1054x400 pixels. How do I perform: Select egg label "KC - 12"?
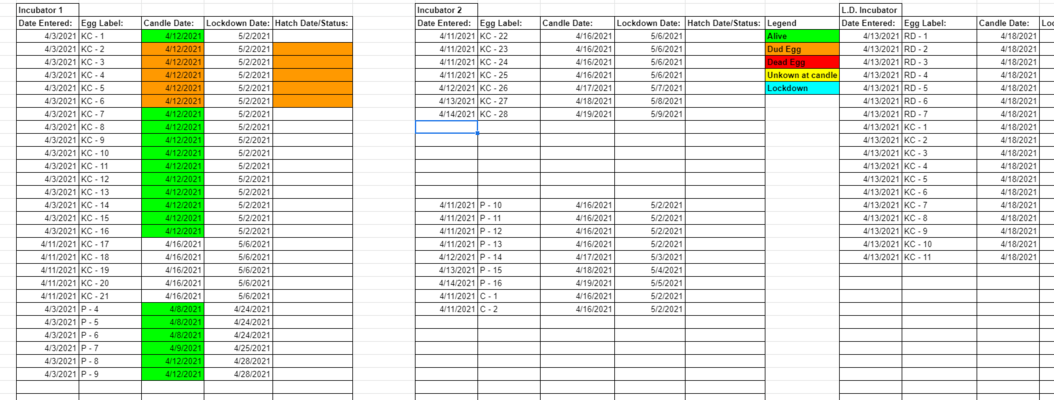[x=110, y=179]
